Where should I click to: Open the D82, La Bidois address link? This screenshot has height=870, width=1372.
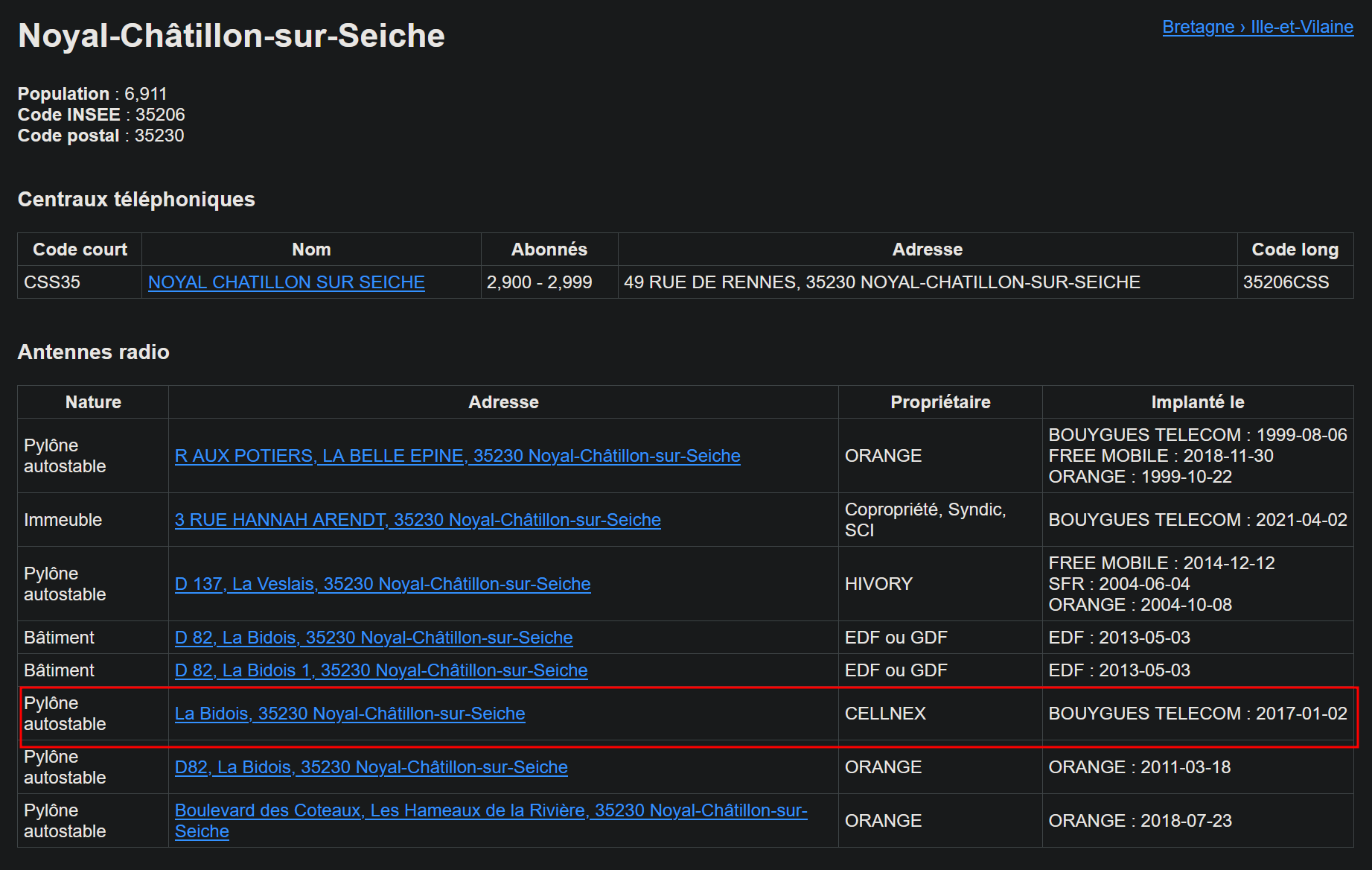point(371,767)
